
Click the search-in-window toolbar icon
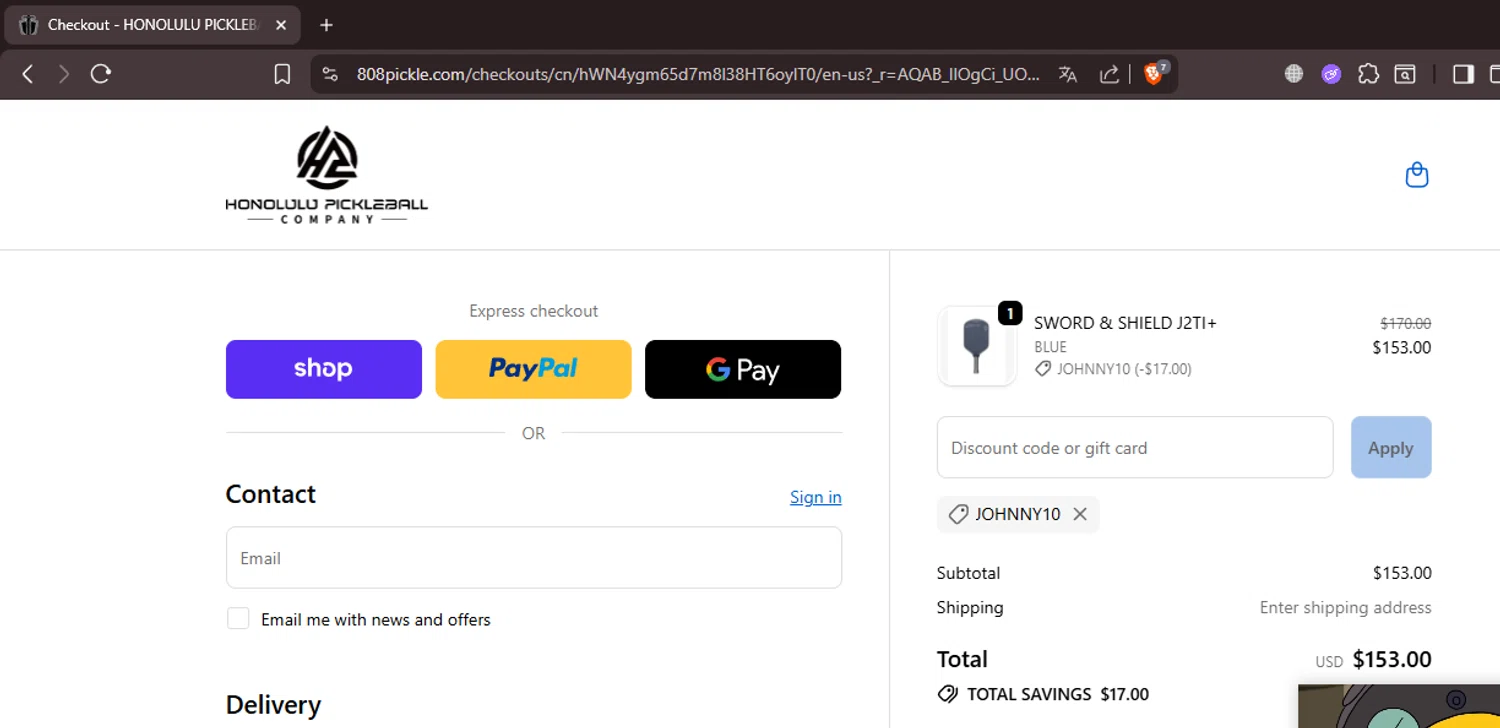[1405, 74]
